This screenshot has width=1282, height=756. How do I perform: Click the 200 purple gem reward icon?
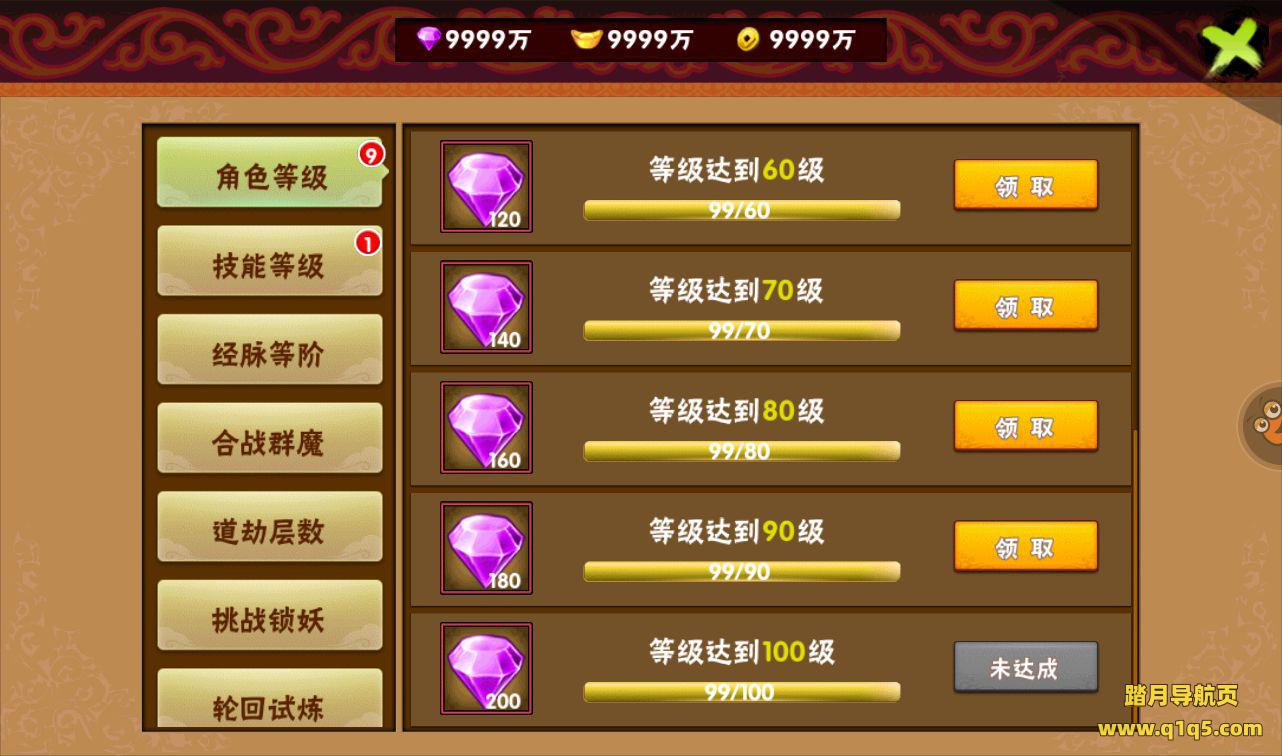pyautogui.click(x=486, y=669)
